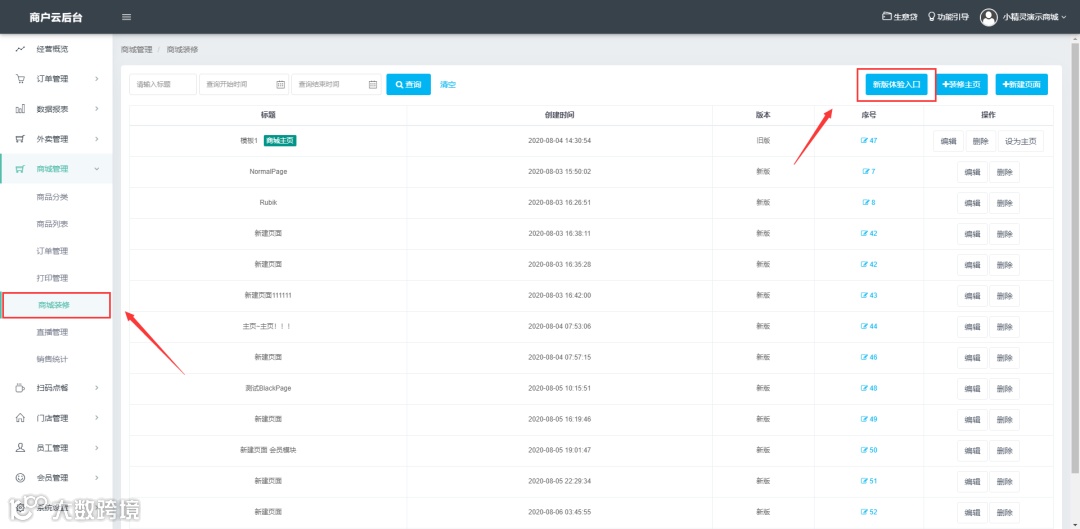Click the user avatar icon
The width and height of the screenshot is (1080, 529).
point(989,17)
